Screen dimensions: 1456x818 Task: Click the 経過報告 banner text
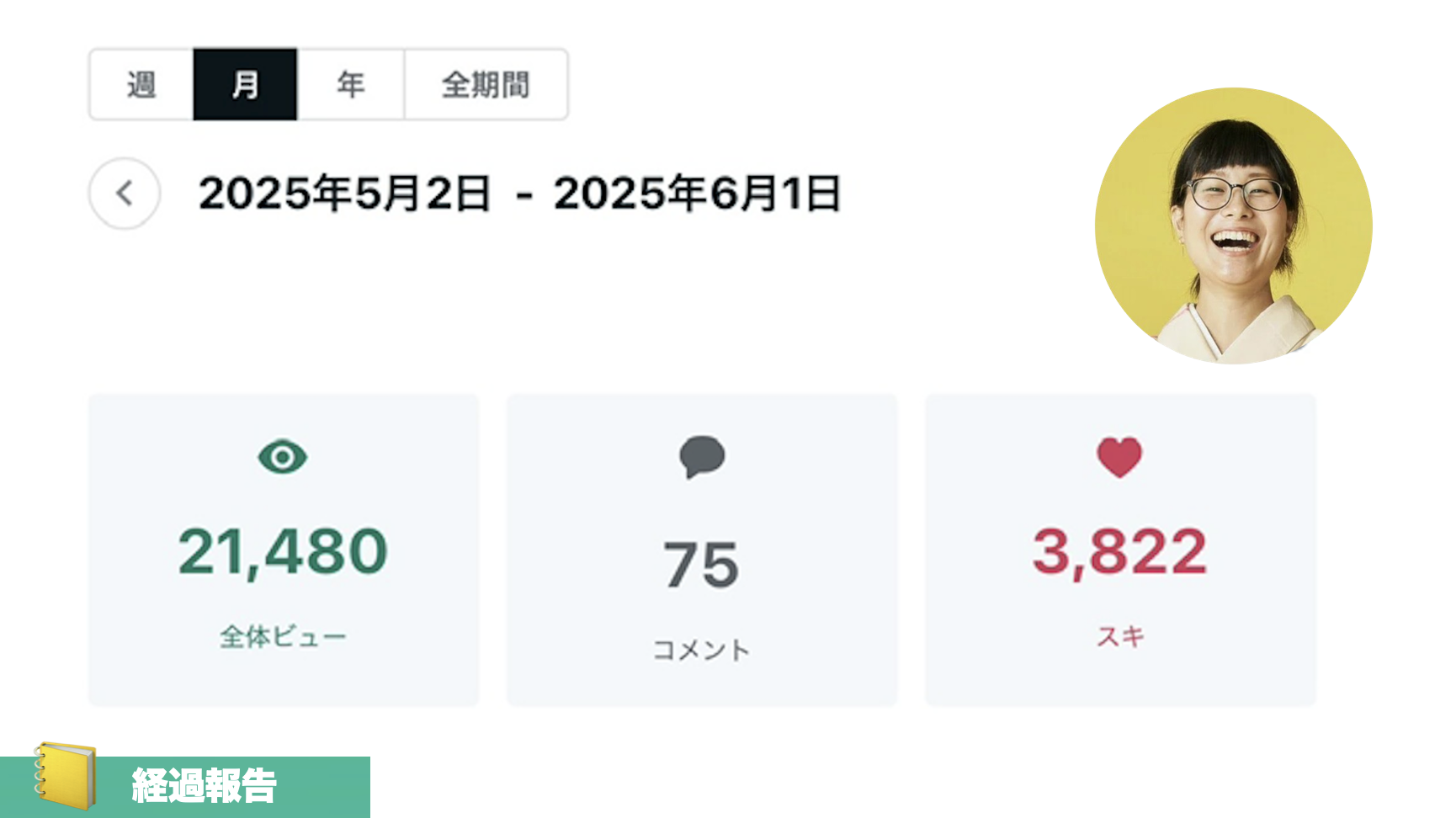(x=205, y=786)
